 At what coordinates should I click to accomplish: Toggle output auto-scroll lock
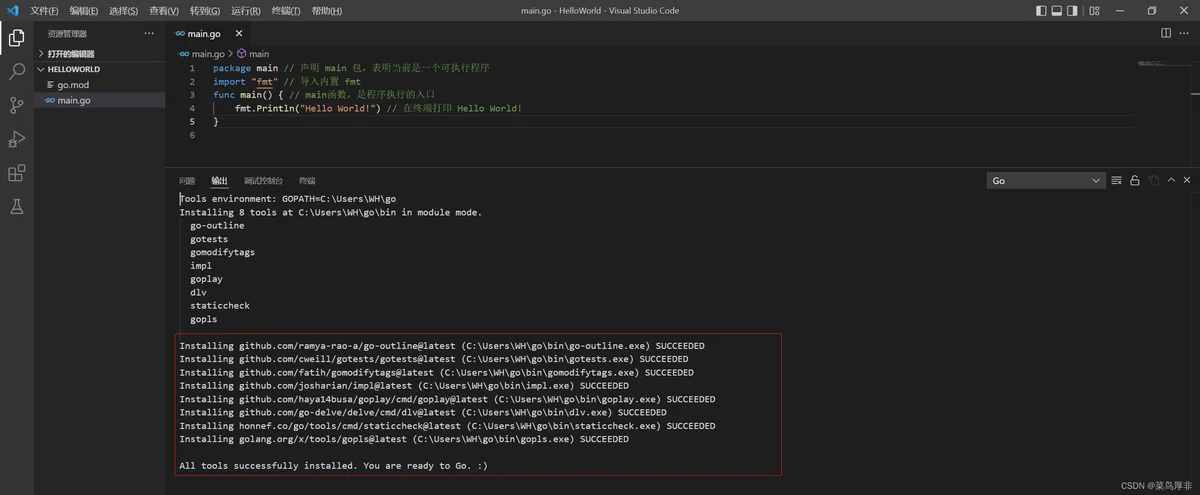click(x=1135, y=181)
